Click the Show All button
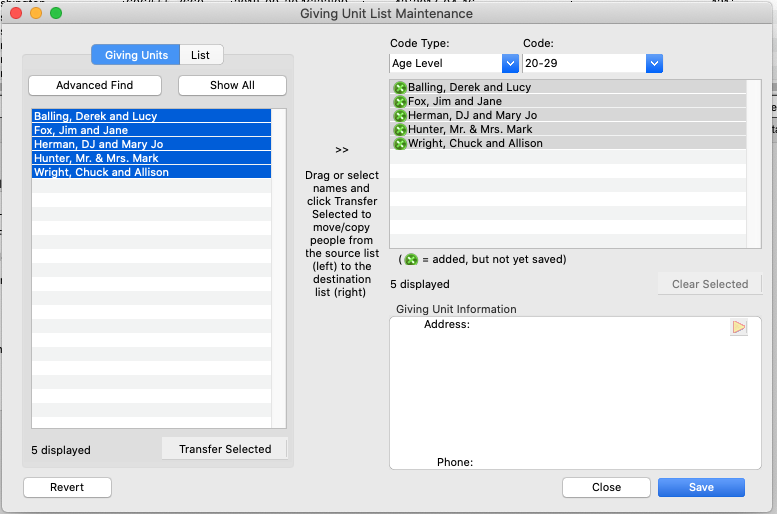The width and height of the screenshot is (777, 514). [232, 86]
